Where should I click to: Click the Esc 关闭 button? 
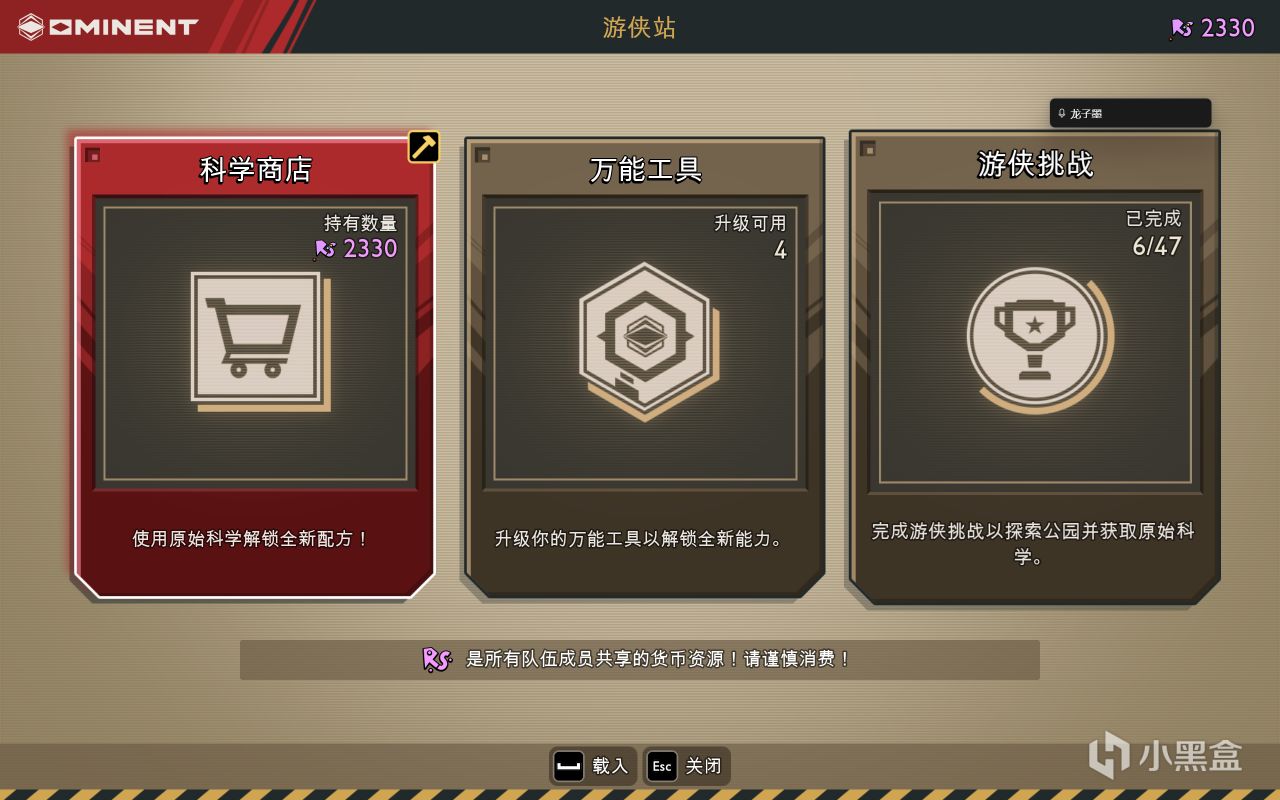coord(686,766)
